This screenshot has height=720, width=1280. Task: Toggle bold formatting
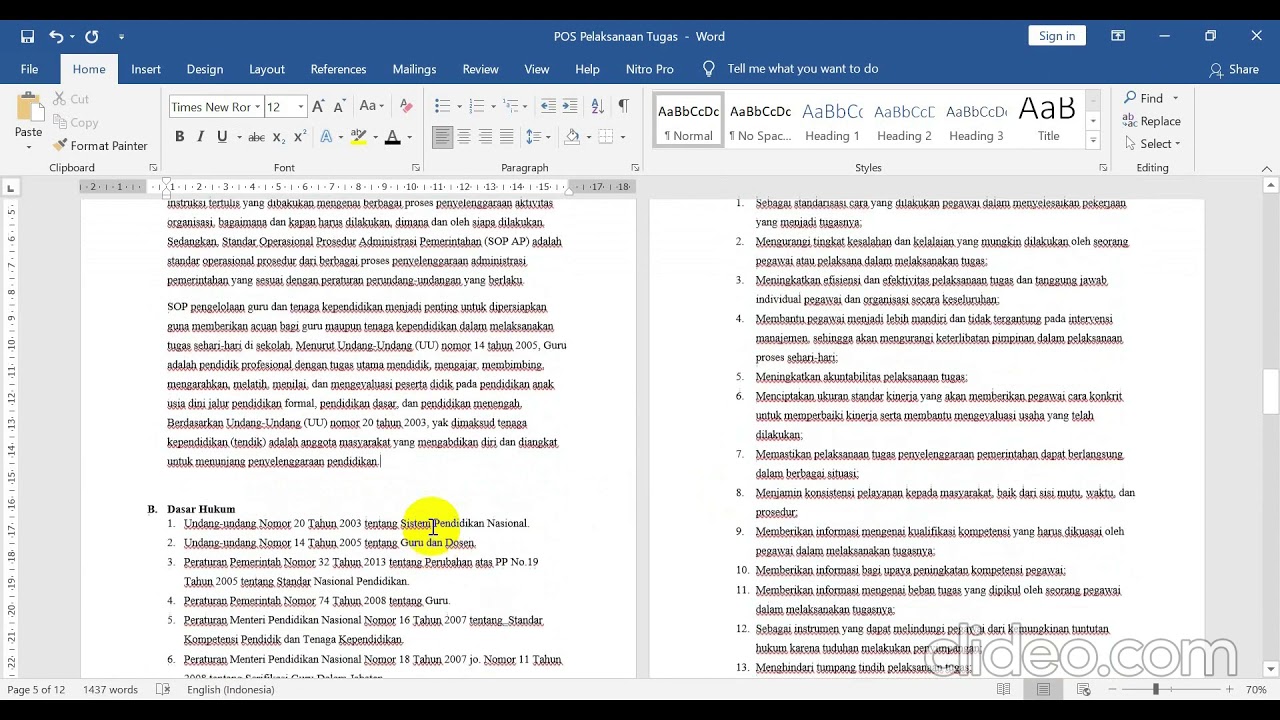[x=179, y=137]
